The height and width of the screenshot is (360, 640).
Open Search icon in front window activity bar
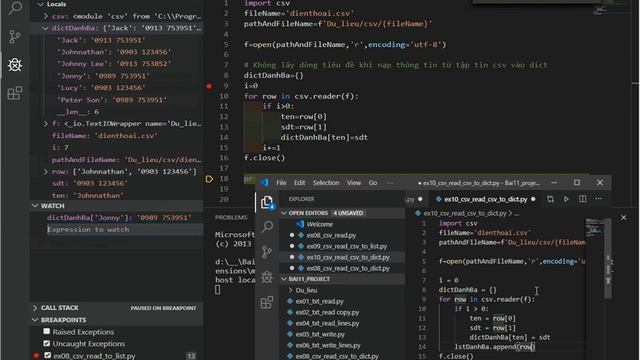[267, 227]
